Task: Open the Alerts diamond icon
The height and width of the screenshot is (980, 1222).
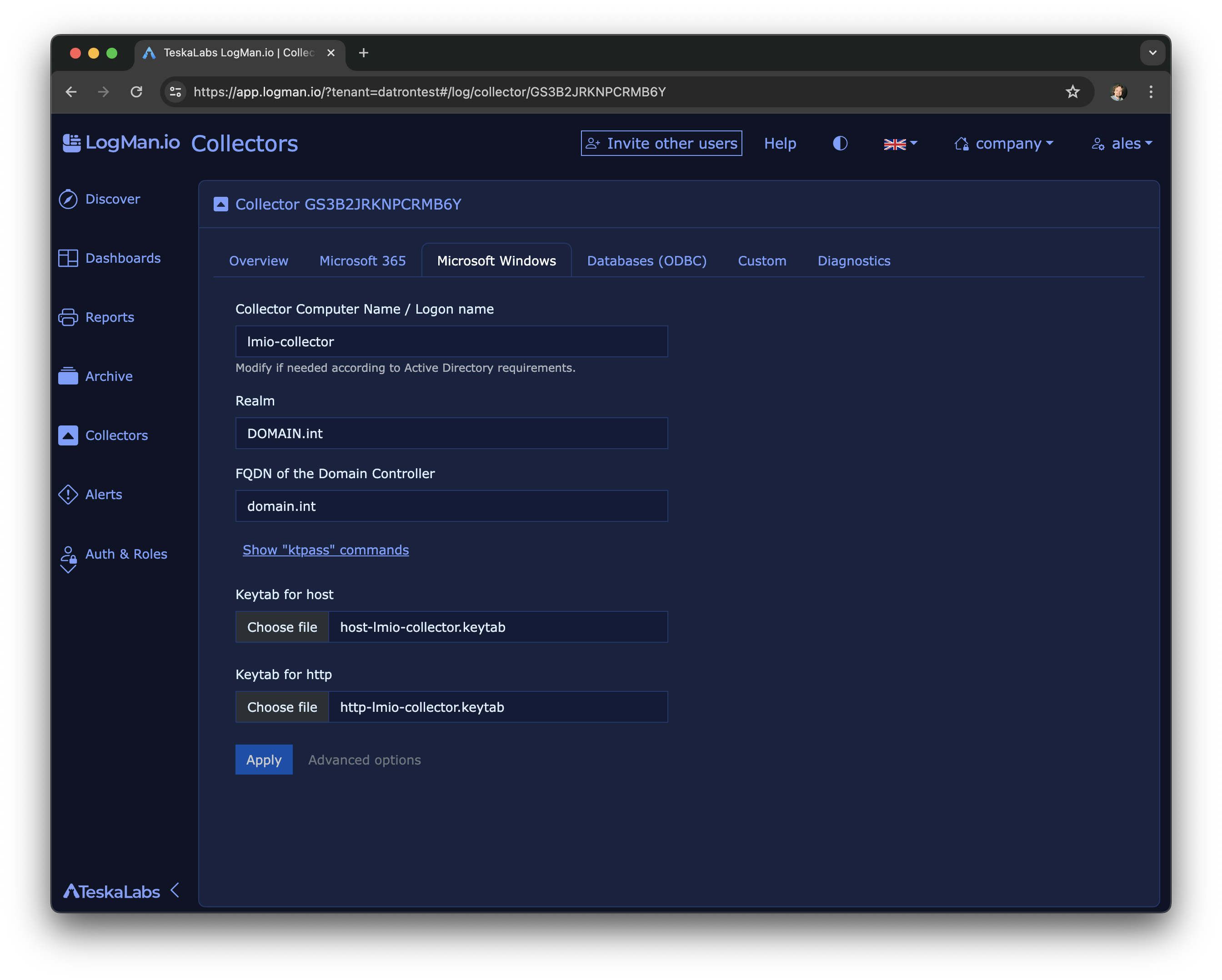Action: click(68, 494)
